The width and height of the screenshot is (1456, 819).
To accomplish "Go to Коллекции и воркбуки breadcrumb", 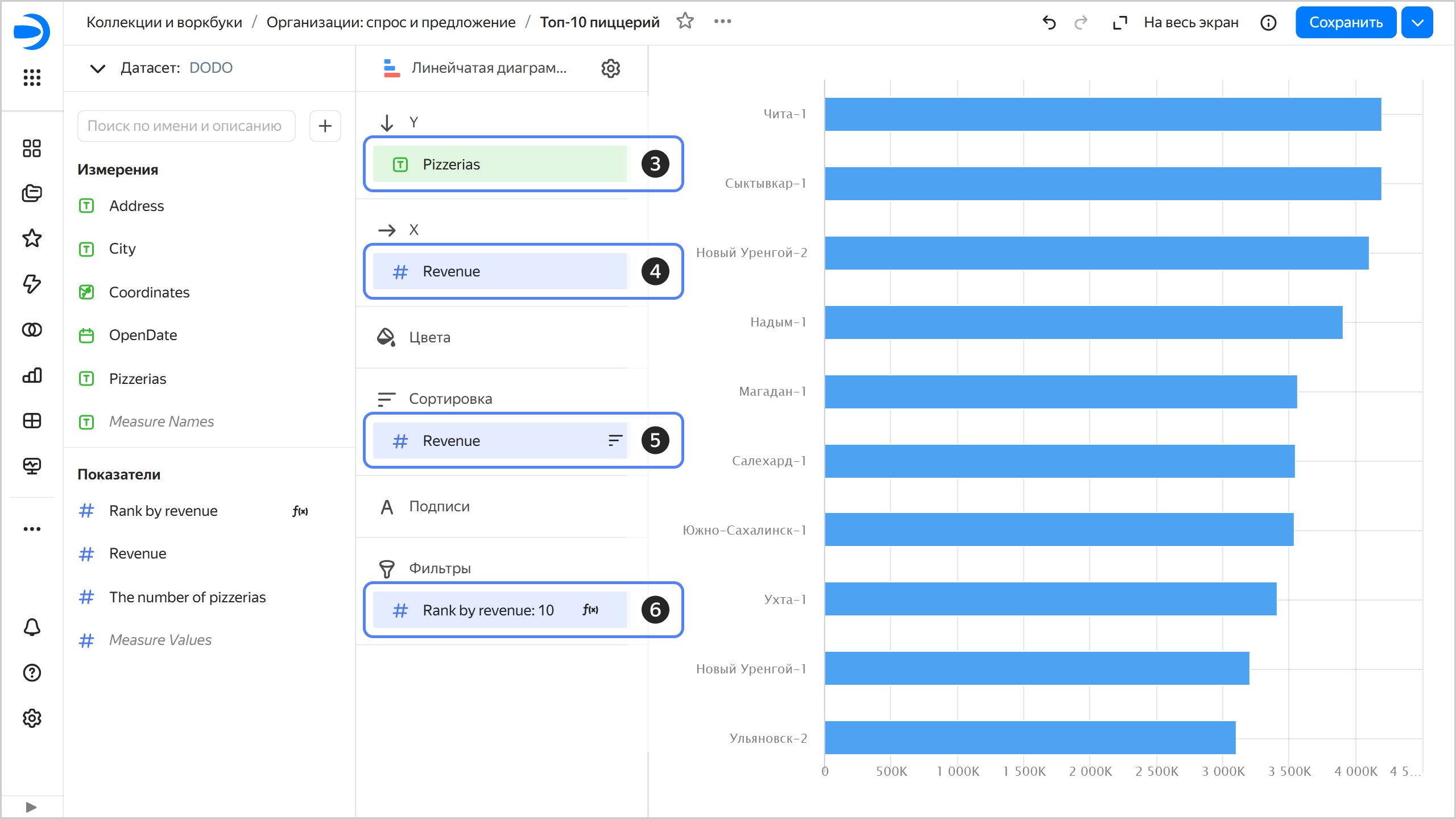I will (x=164, y=22).
